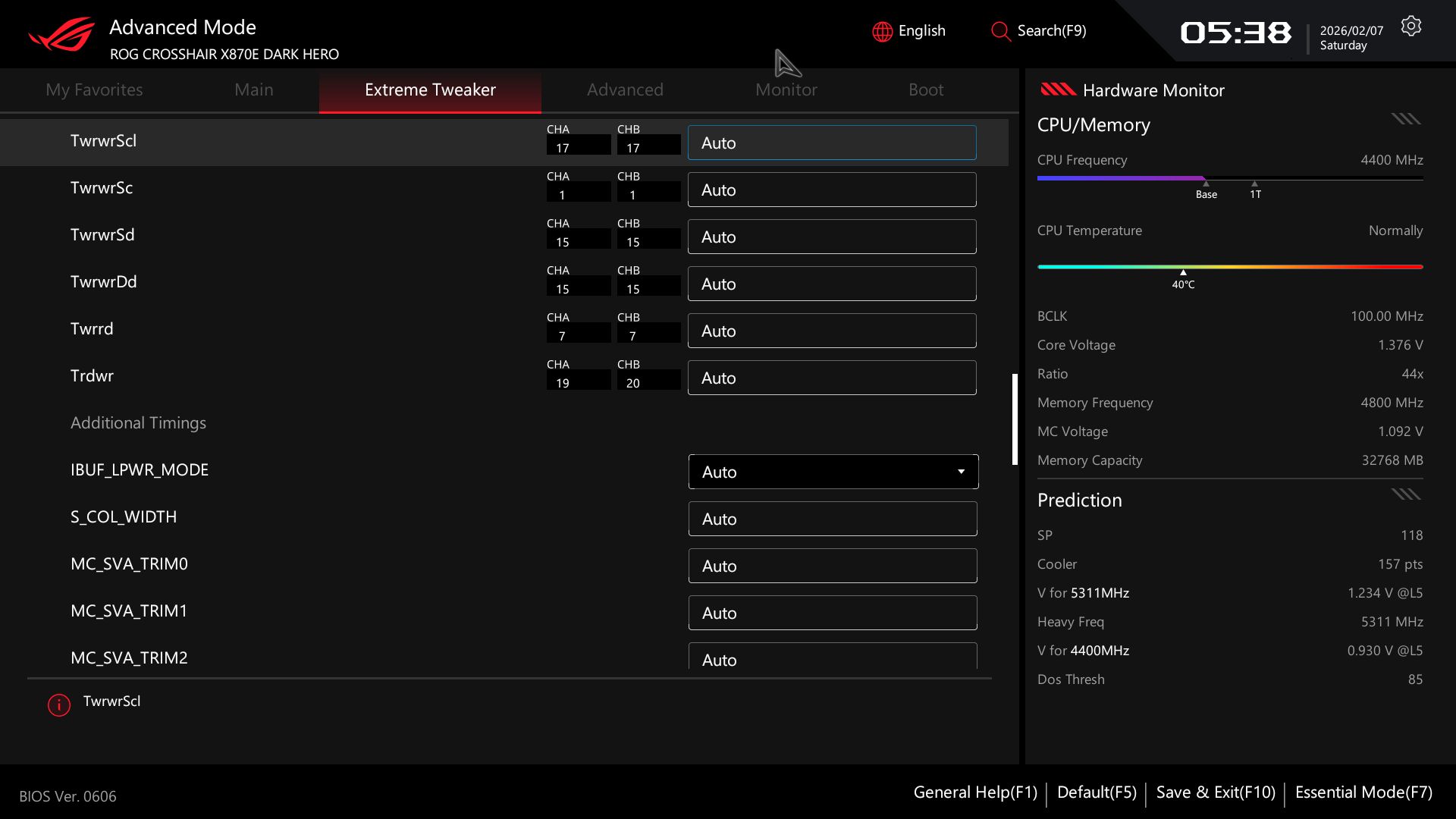
Task: Click the settings gear icon
Action: (x=1410, y=27)
